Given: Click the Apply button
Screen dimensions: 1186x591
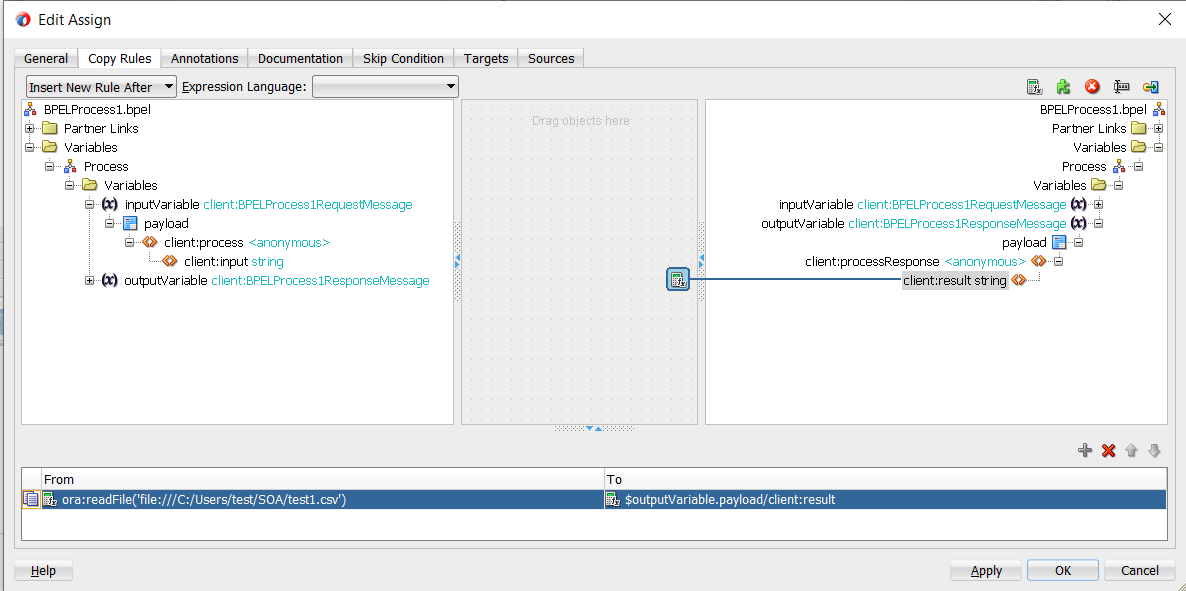Looking at the screenshot, I should 986,570.
